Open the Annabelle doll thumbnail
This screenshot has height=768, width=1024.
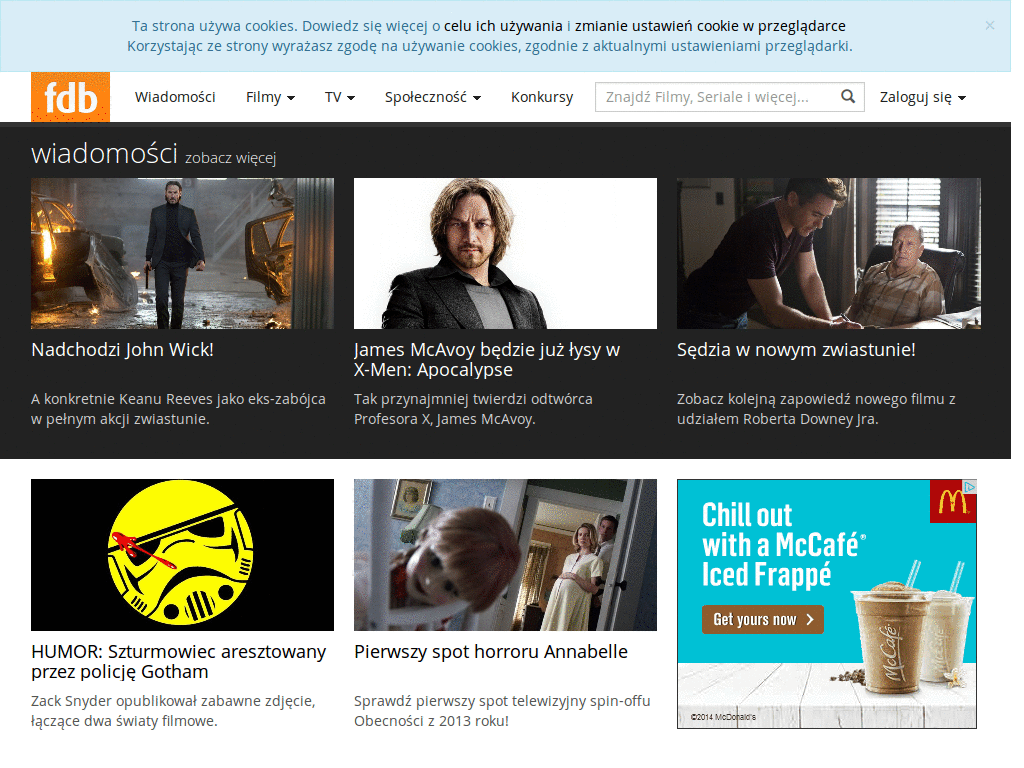click(505, 555)
